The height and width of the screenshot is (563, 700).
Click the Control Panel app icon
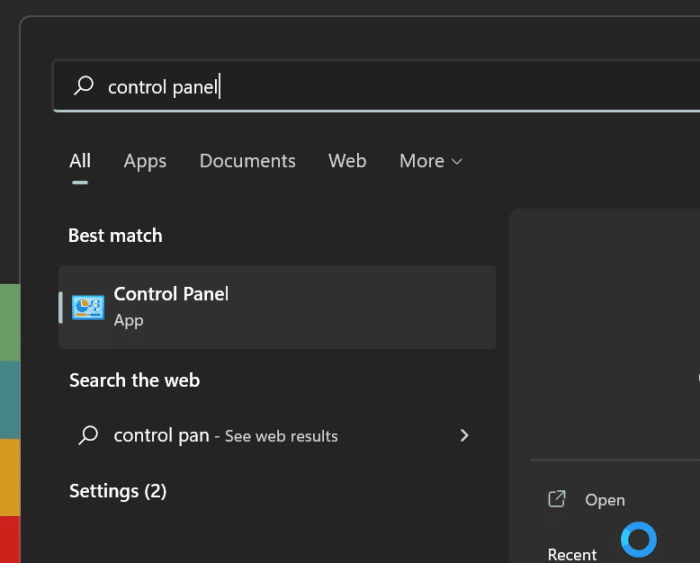click(88, 307)
